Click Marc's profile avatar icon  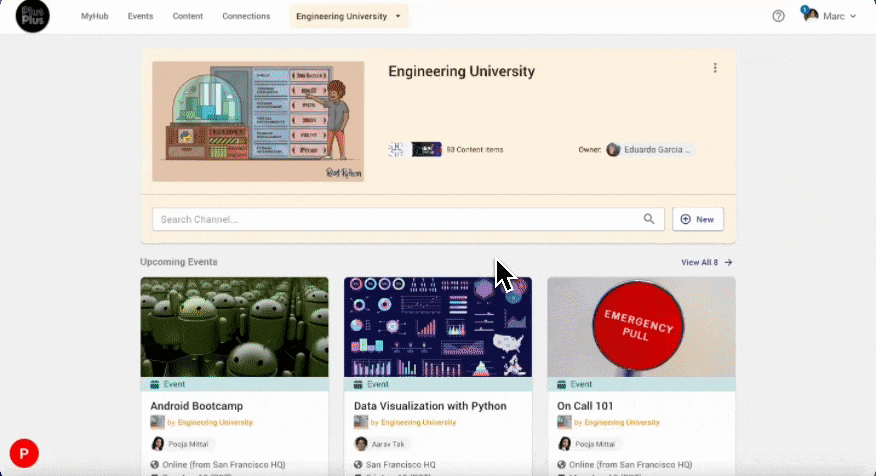(x=811, y=15)
